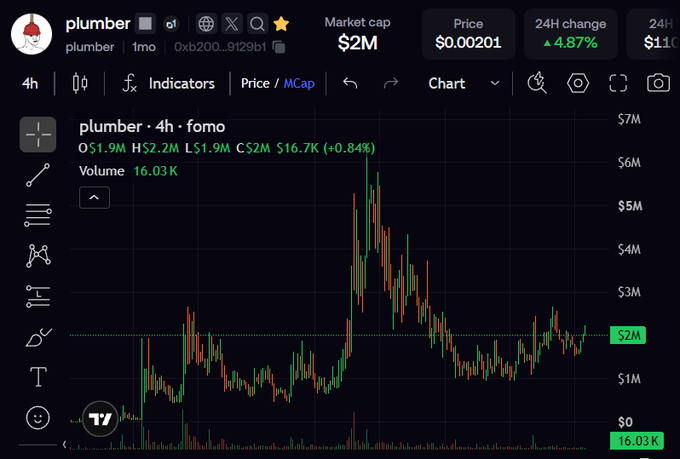Enter fullscreen chart mode
The height and width of the screenshot is (459, 680).
coord(618,83)
